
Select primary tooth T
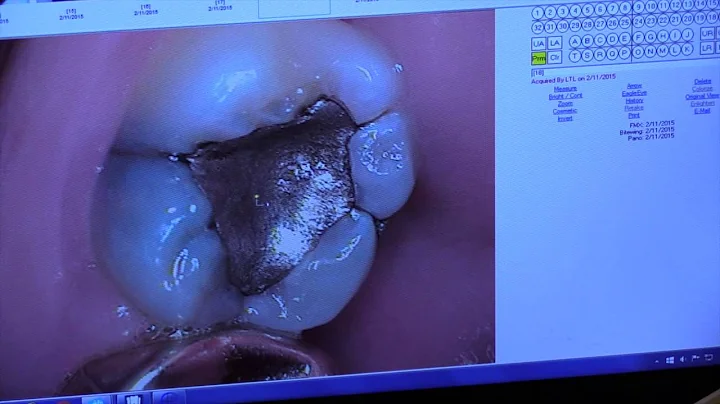tap(574, 56)
